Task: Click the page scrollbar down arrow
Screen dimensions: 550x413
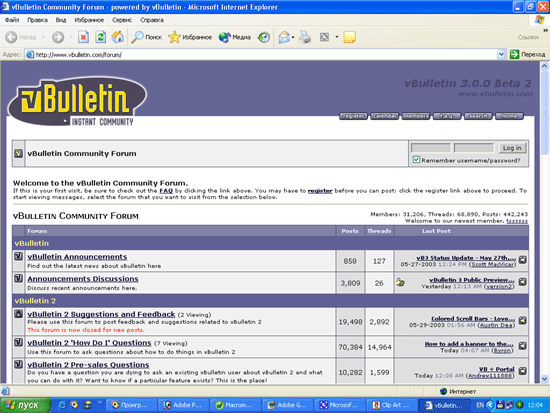Action: point(544,379)
